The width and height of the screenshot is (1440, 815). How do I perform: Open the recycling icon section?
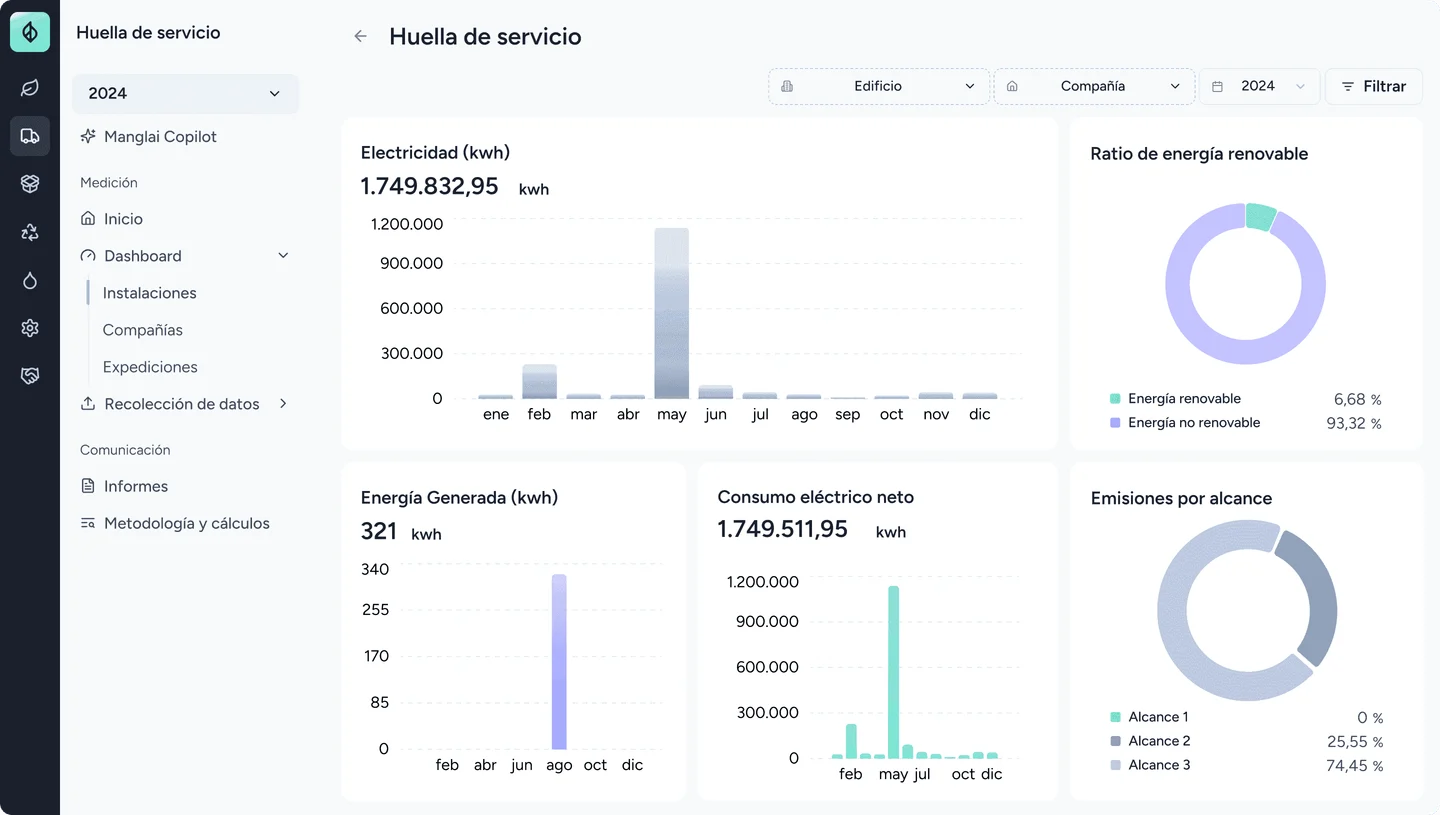coord(30,232)
